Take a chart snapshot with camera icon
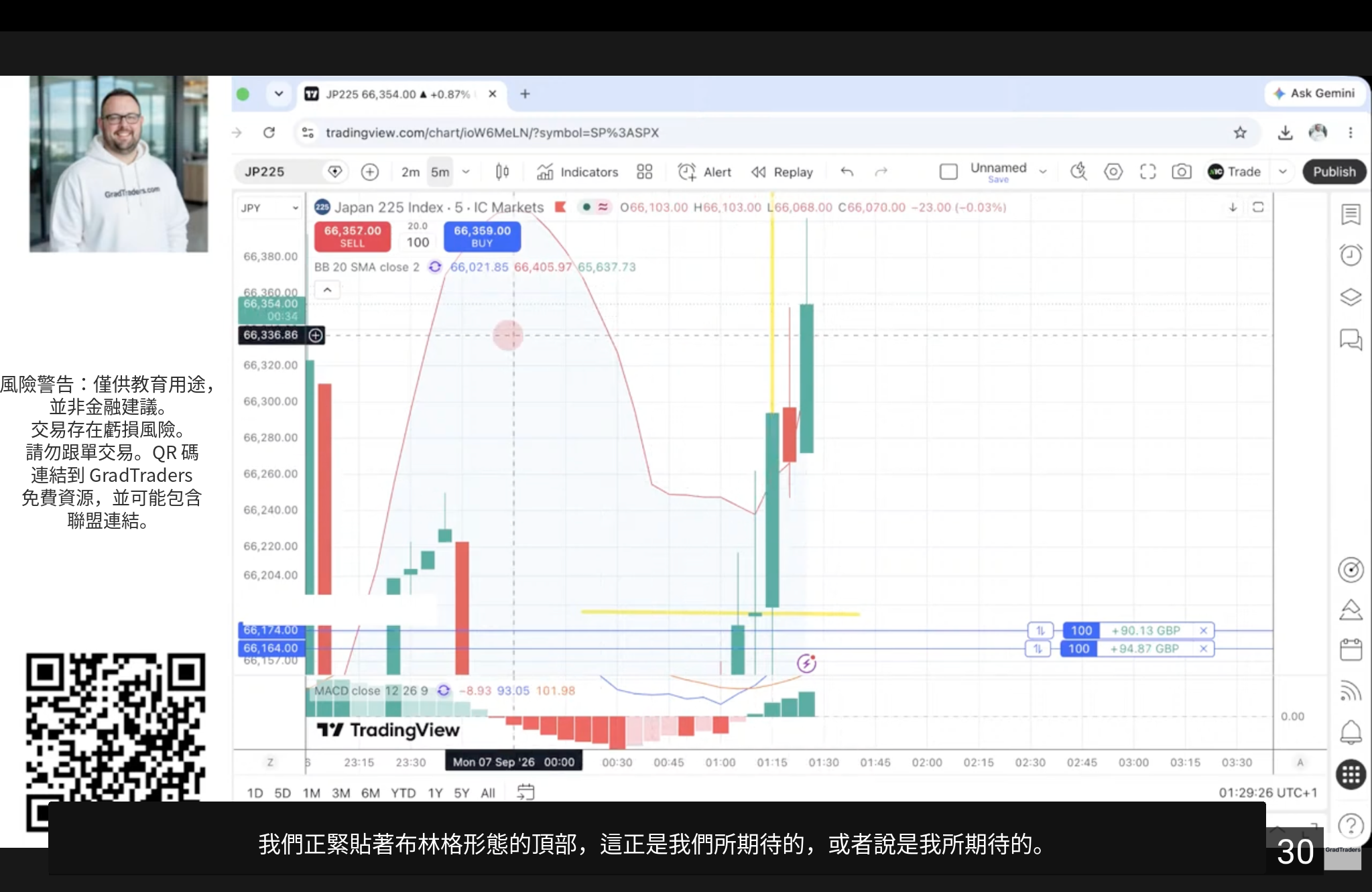Screen dimensions: 1372x892 pyautogui.click(x=1182, y=172)
